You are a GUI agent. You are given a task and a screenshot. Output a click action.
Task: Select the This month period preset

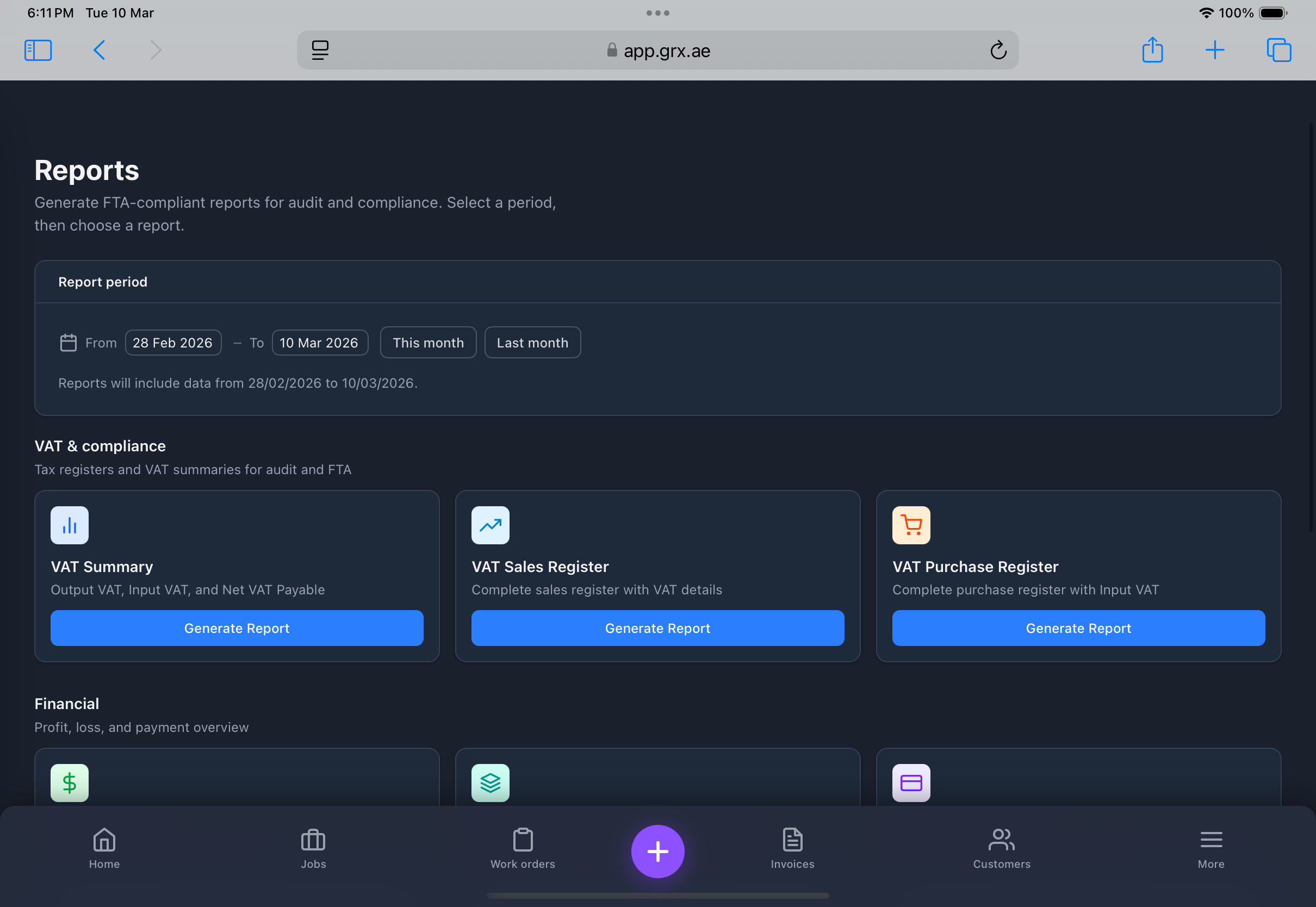point(428,342)
